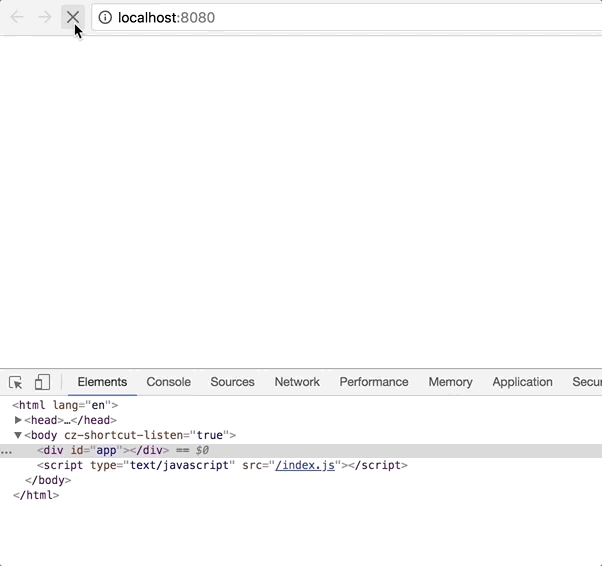This screenshot has height=566, width=602.
Task: Open the Application tab
Action: (522, 382)
